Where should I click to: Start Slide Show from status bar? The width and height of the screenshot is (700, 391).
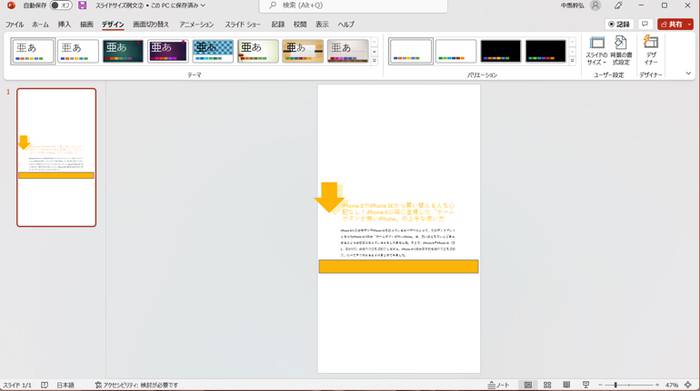586,385
